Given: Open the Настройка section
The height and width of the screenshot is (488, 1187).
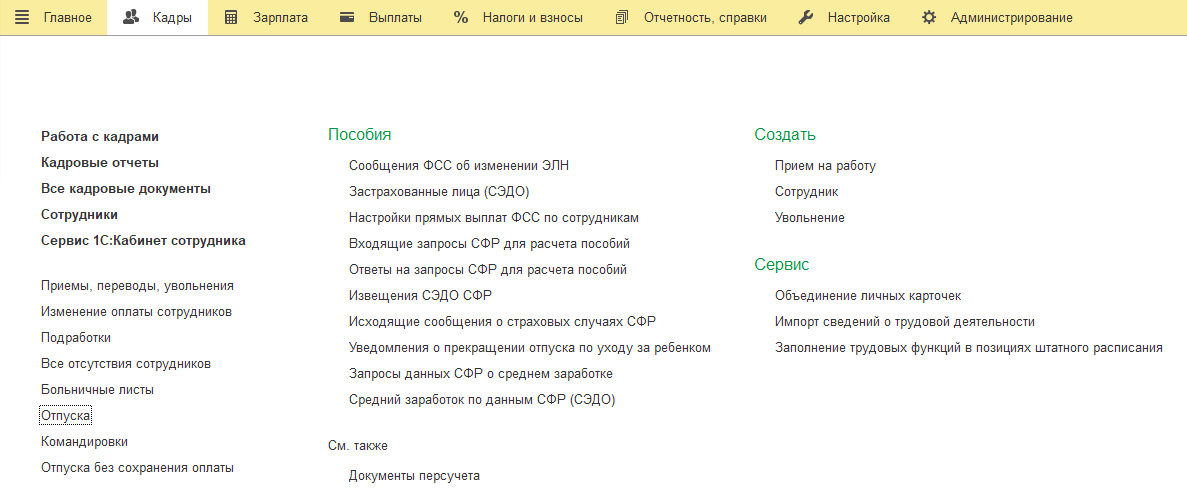Looking at the screenshot, I should click(858, 17).
